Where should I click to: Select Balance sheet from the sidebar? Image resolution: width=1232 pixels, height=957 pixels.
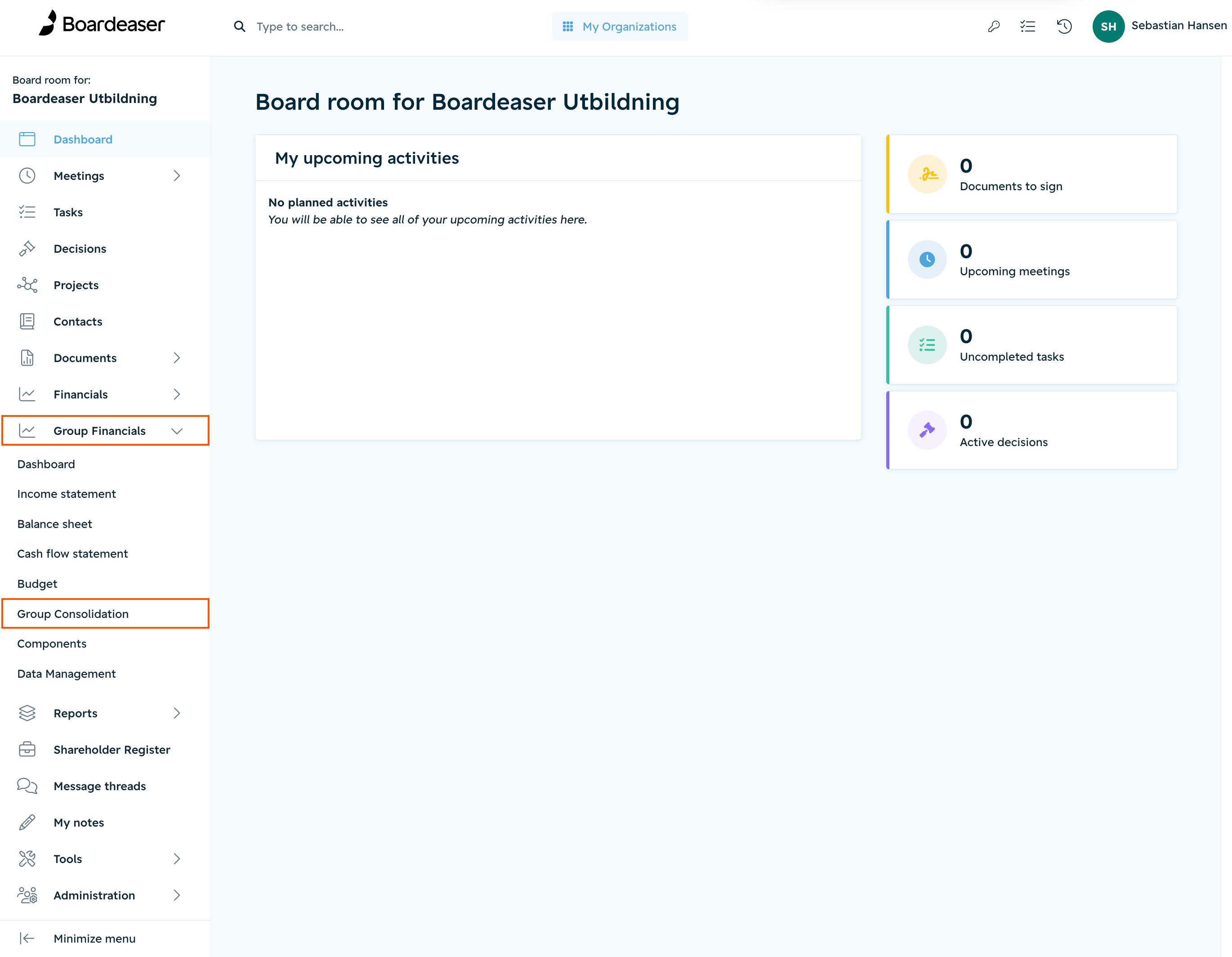coord(54,523)
